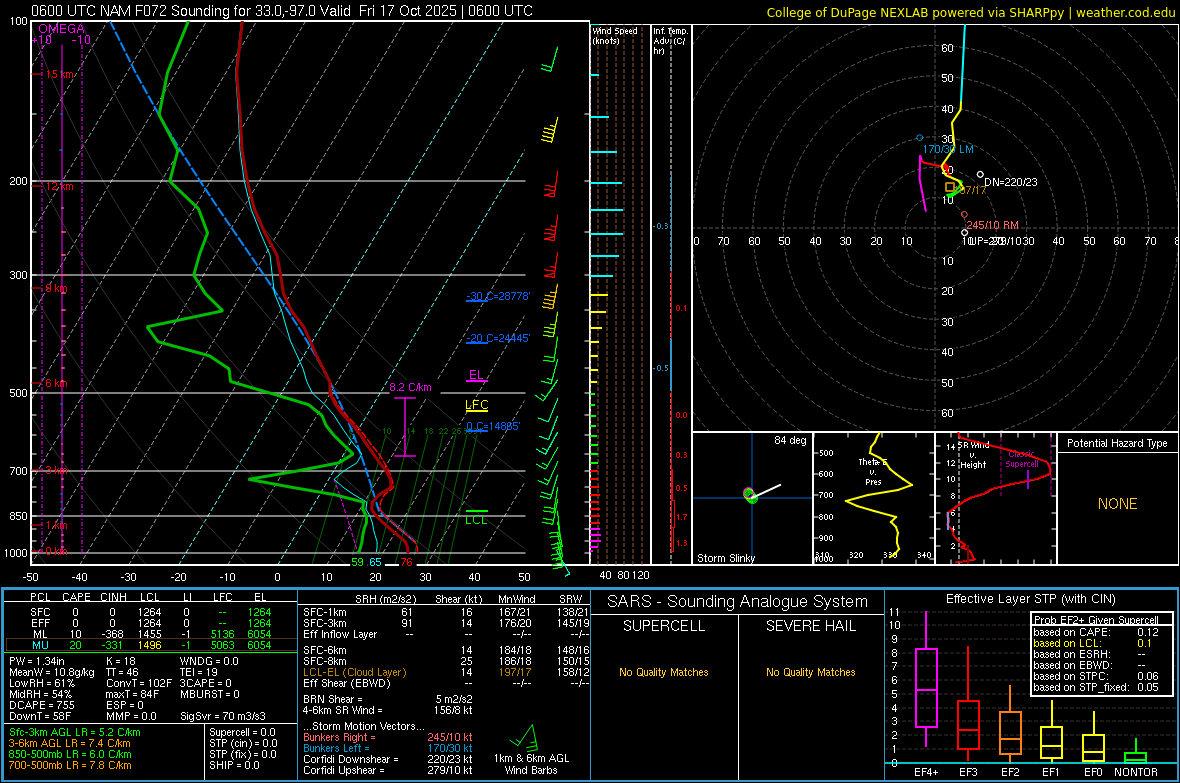Click the '0 C=14885'' freezing level label
Image resolution: width=1180 pixels, height=783 pixels.
(x=493, y=427)
